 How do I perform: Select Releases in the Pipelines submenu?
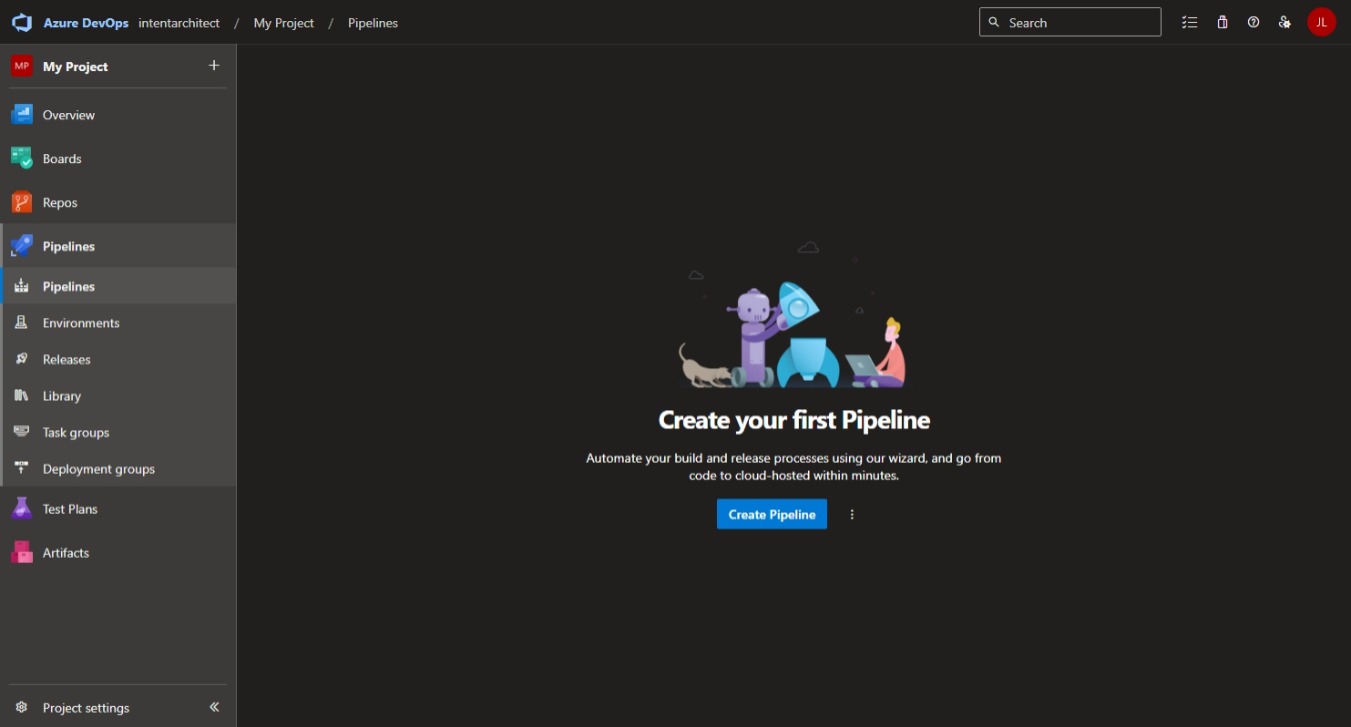pos(66,360)
